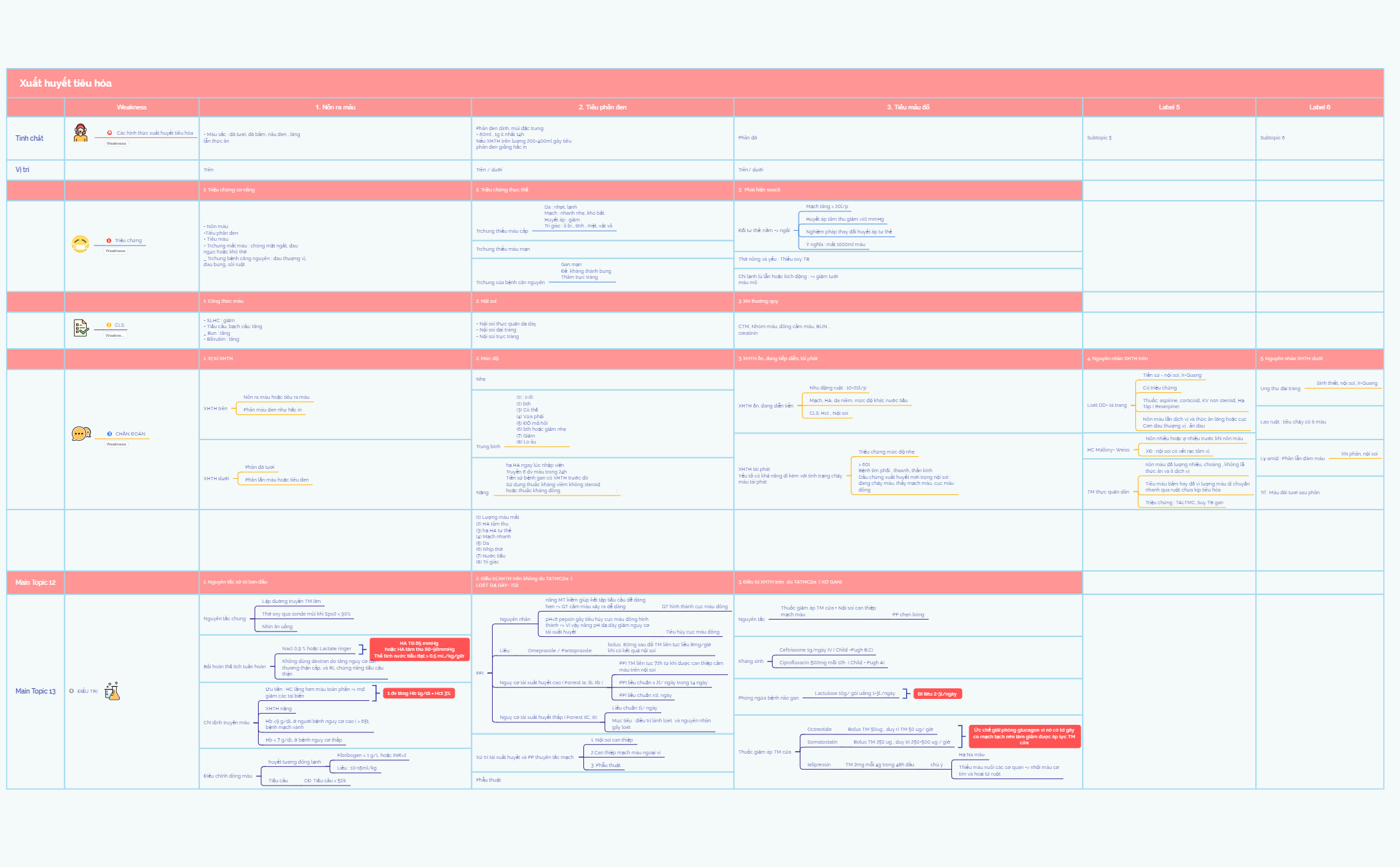
Task: Select the "Label 6" column header
Action: point(1321,107)
